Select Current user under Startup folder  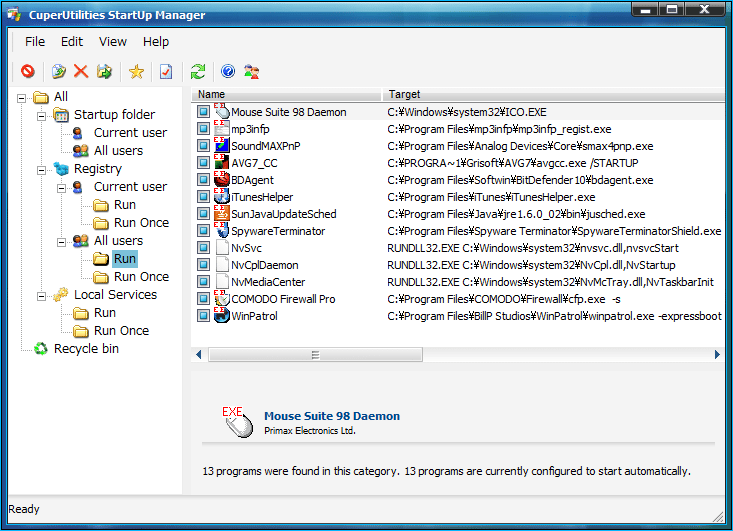130,133
